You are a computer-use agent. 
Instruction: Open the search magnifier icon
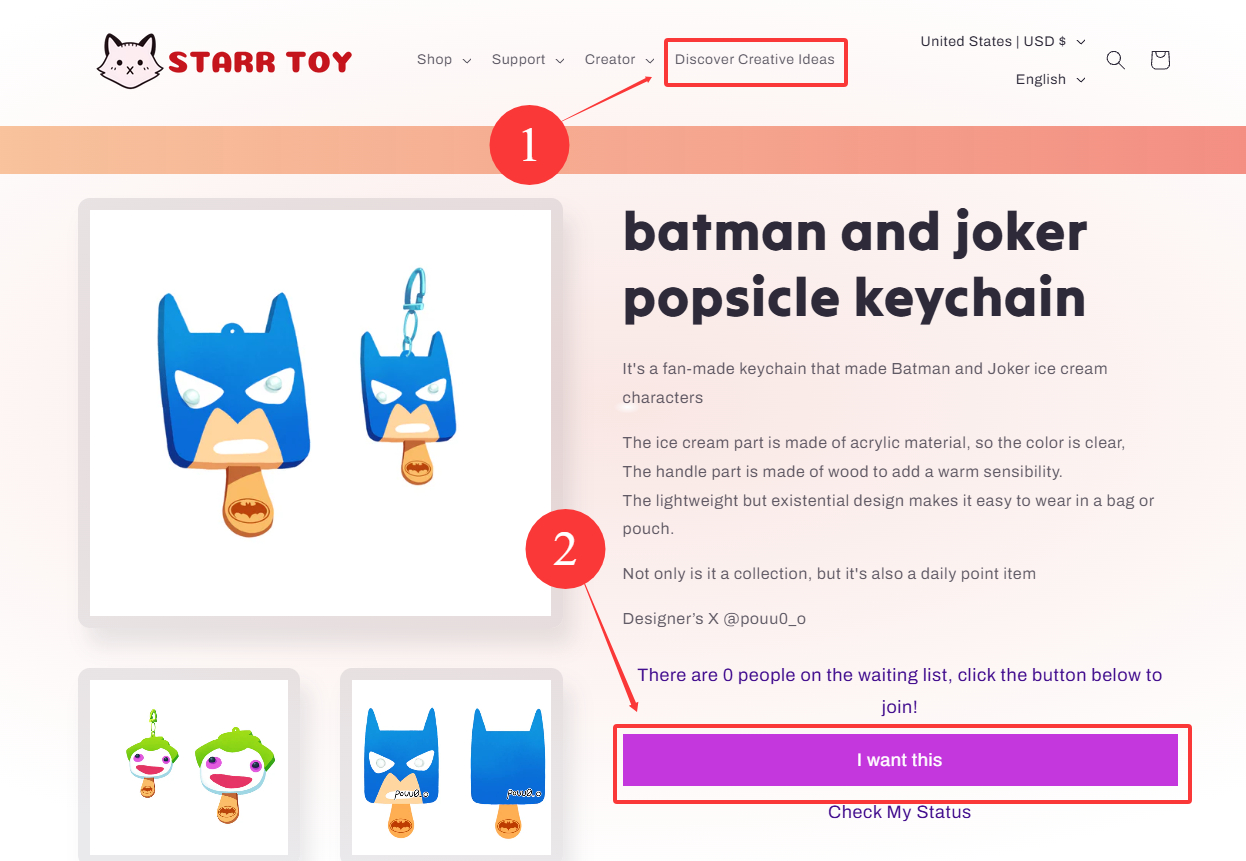(x=1115, y=60)
